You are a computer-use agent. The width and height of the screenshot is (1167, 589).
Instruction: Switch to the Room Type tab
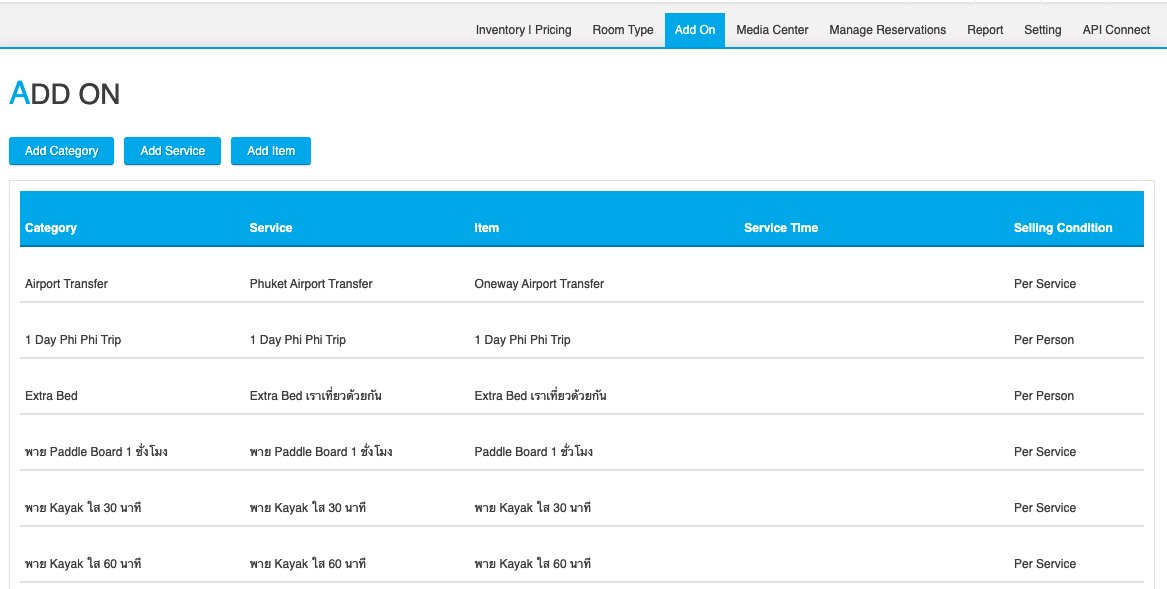(622, 30)
